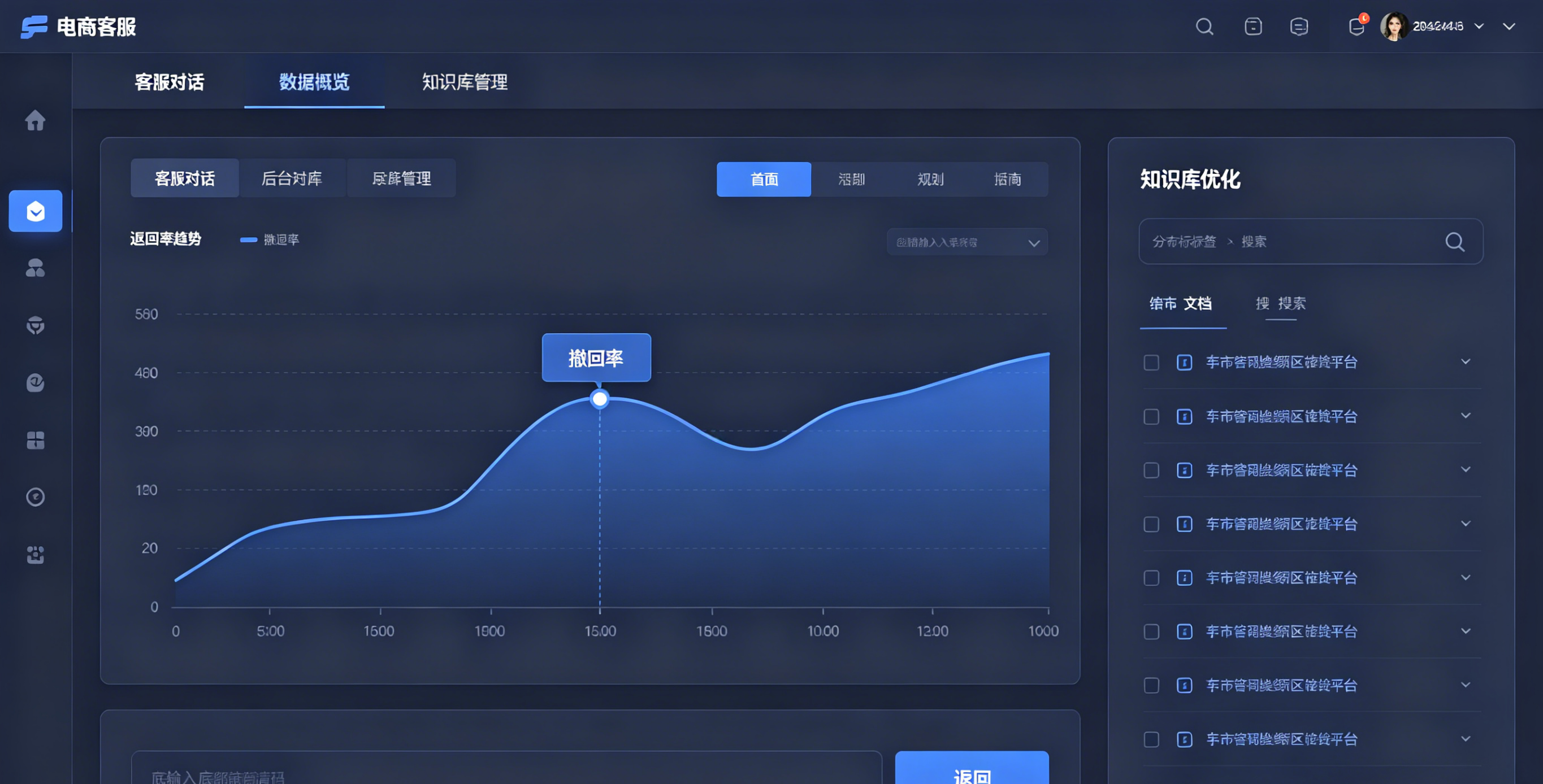Check the first knowledge list item checkbox
This screenshot has height=784, width=1543.
[x=1151, y=363]
